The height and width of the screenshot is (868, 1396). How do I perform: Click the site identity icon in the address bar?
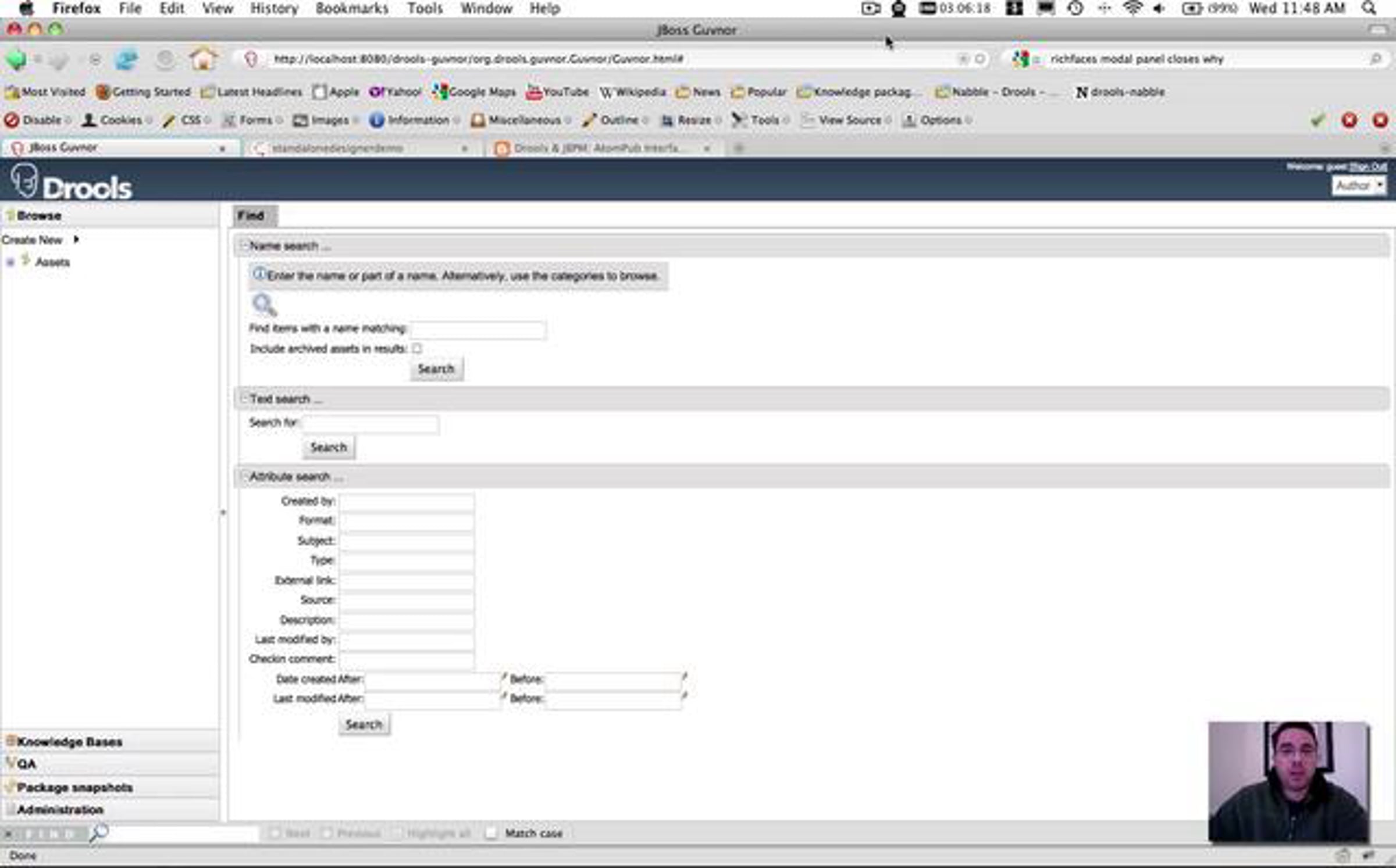251,59
